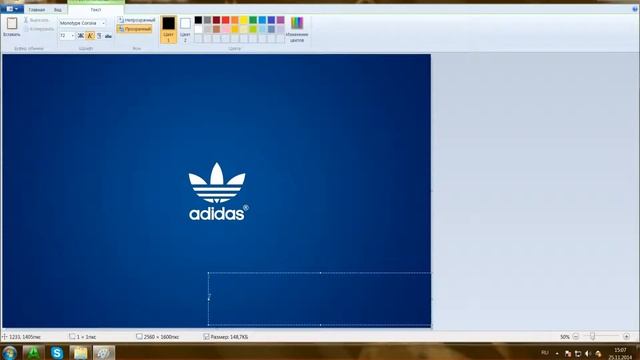Pick the brown palette swatch
The height and width of the screenshot is (360, 640).
tap(216, 29)
